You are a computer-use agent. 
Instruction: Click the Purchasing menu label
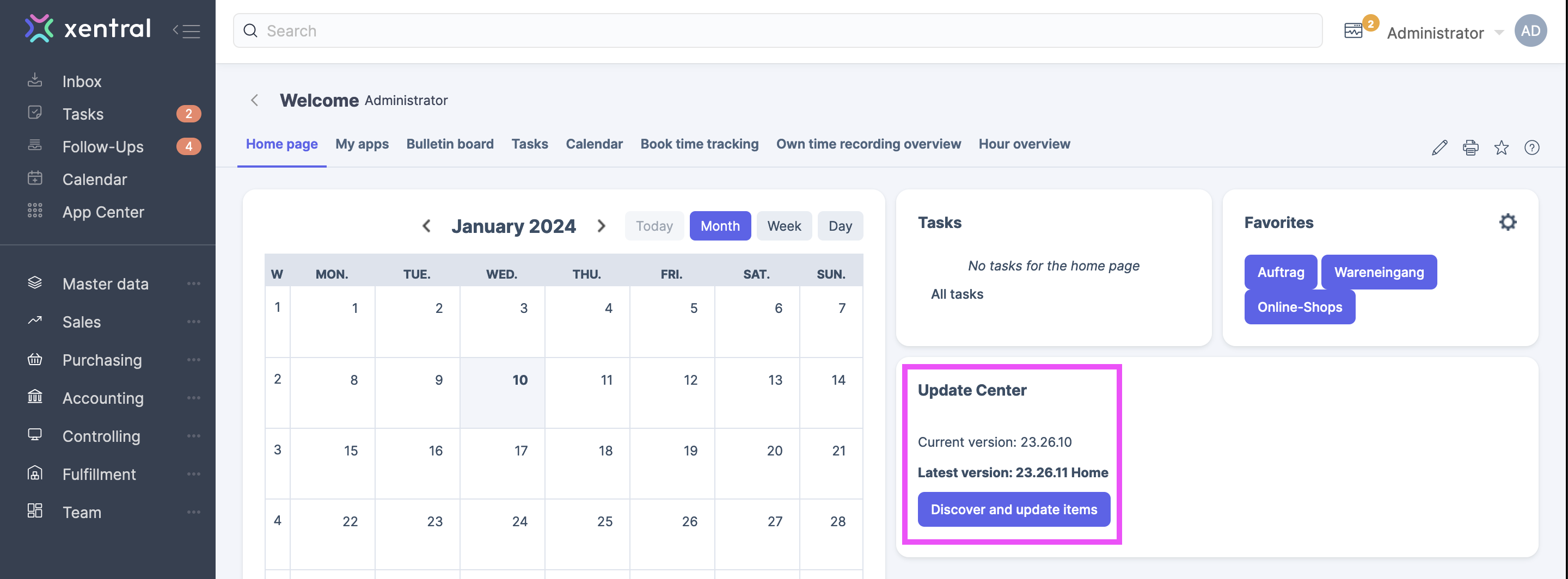tap(102, 360)
